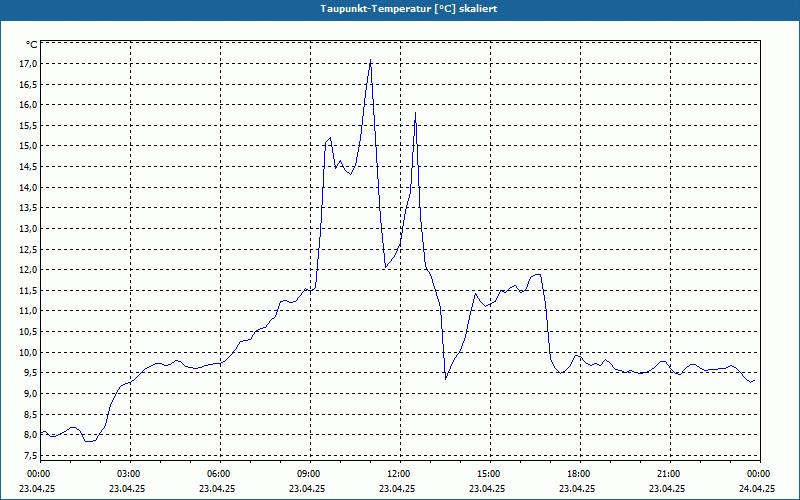Click the '00:00' label at the axis origin
This screenshot has width=800, height=500.
(38, 474)
